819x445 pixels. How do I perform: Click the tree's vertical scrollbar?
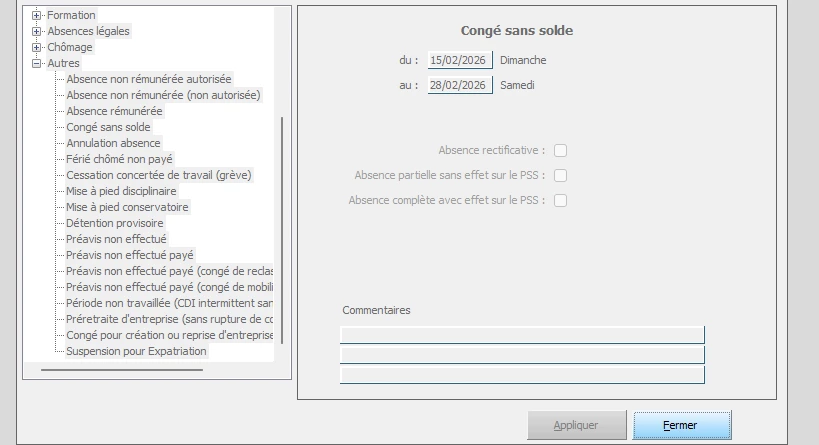pos(283,230)
